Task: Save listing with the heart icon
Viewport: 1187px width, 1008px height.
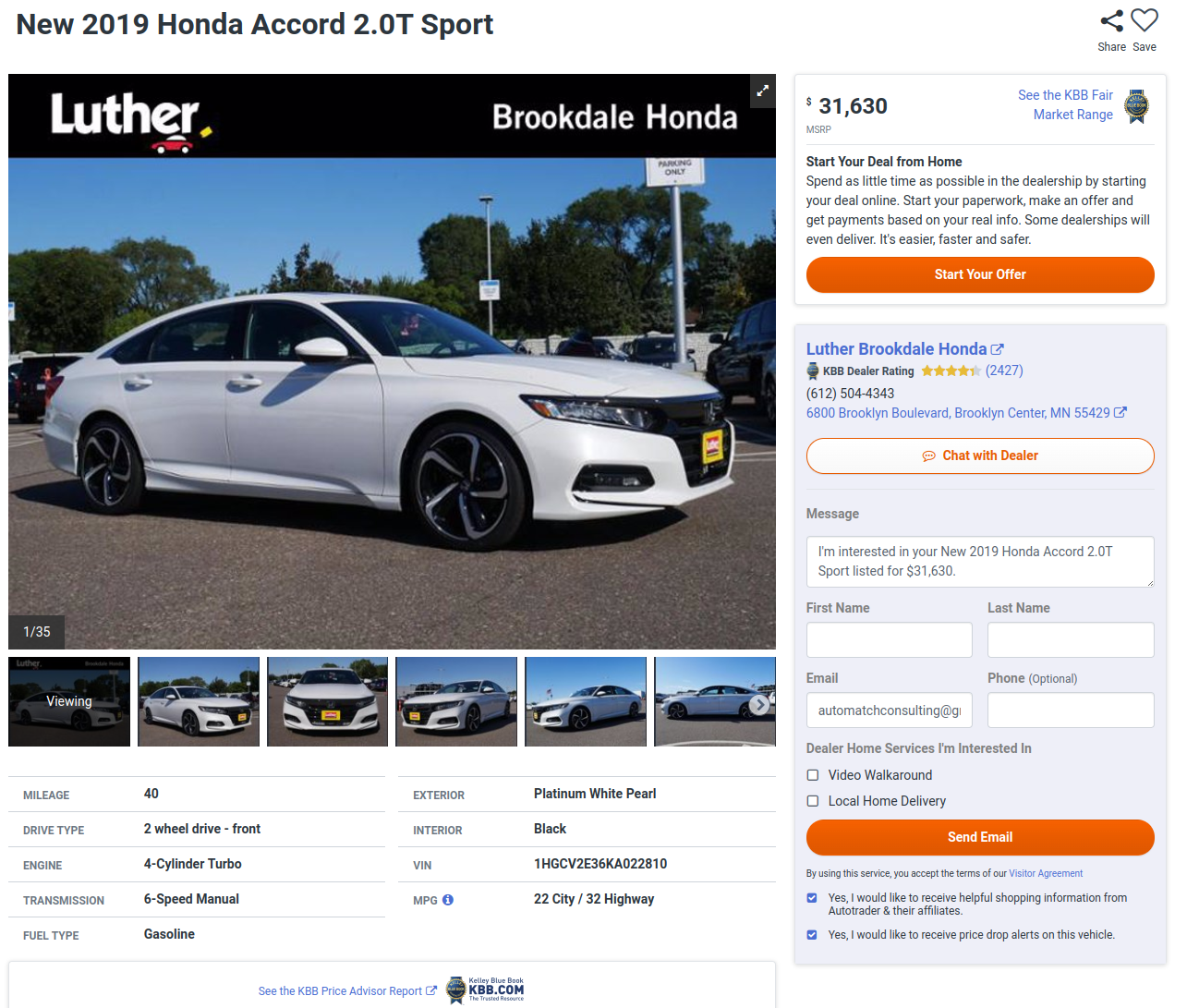Action: pyautogui.click(x=1145, y=20)
